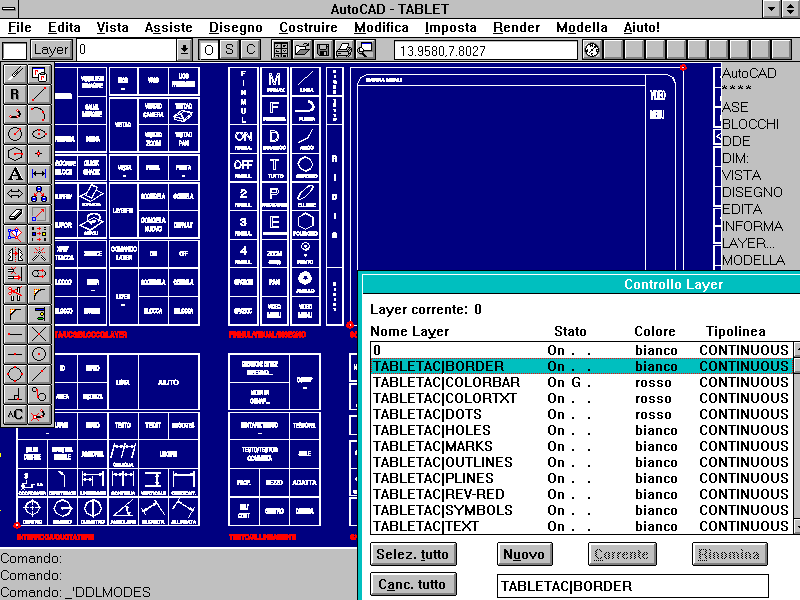
Task: Open the File menu
Action: pos(20,28)
